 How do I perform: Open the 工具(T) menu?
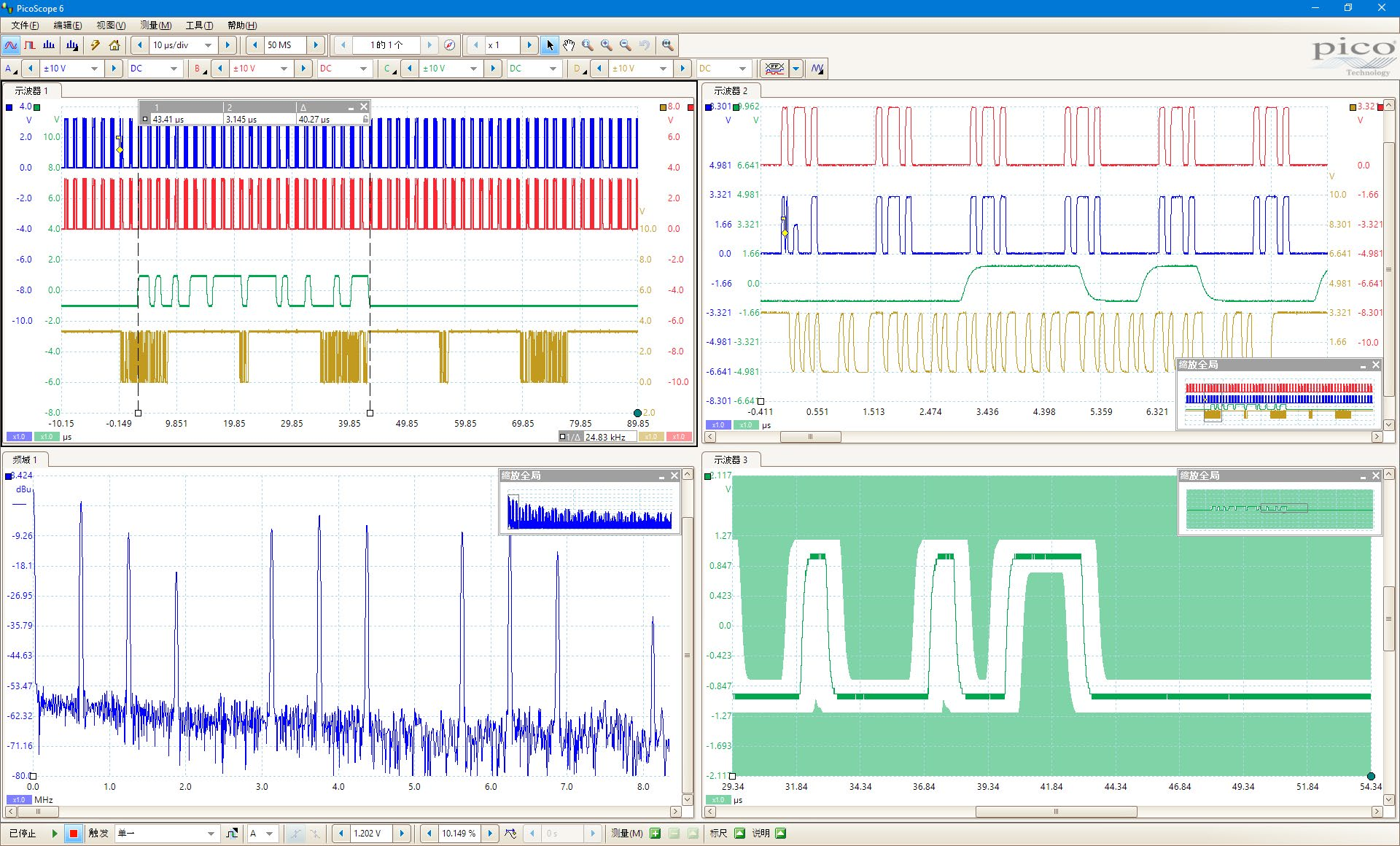[199, 26]
